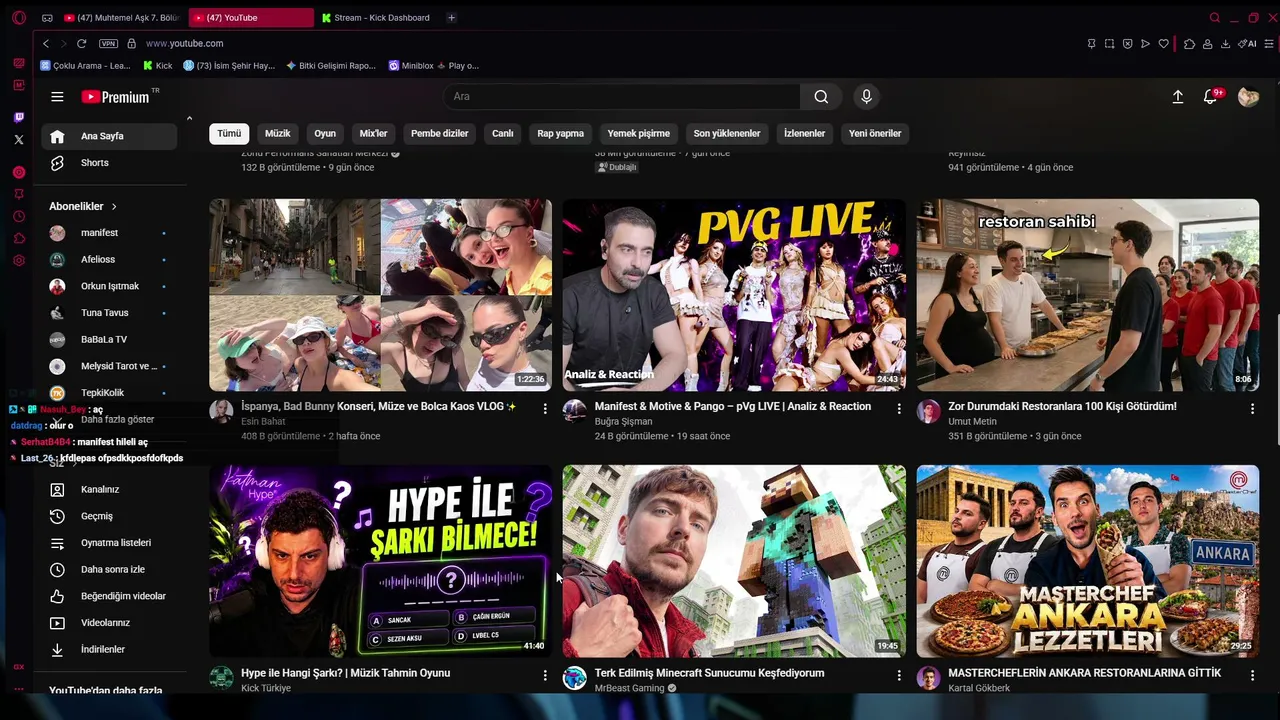Viewport: 1280px width, 720px height.
Task: Go back in the browser
Action: tap(46, 44)
